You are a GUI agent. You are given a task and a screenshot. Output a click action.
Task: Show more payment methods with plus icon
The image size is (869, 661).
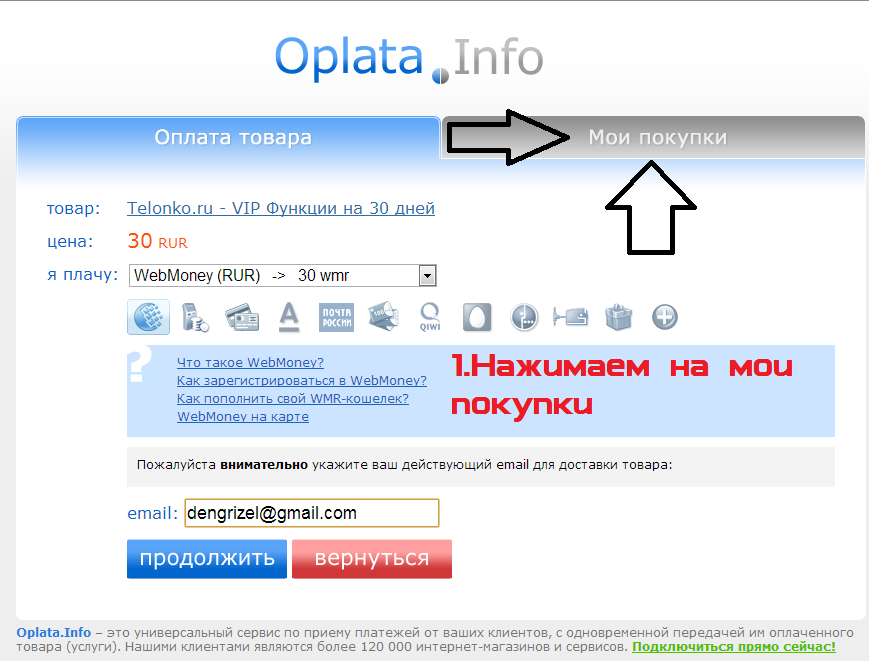tap(664, 317)
